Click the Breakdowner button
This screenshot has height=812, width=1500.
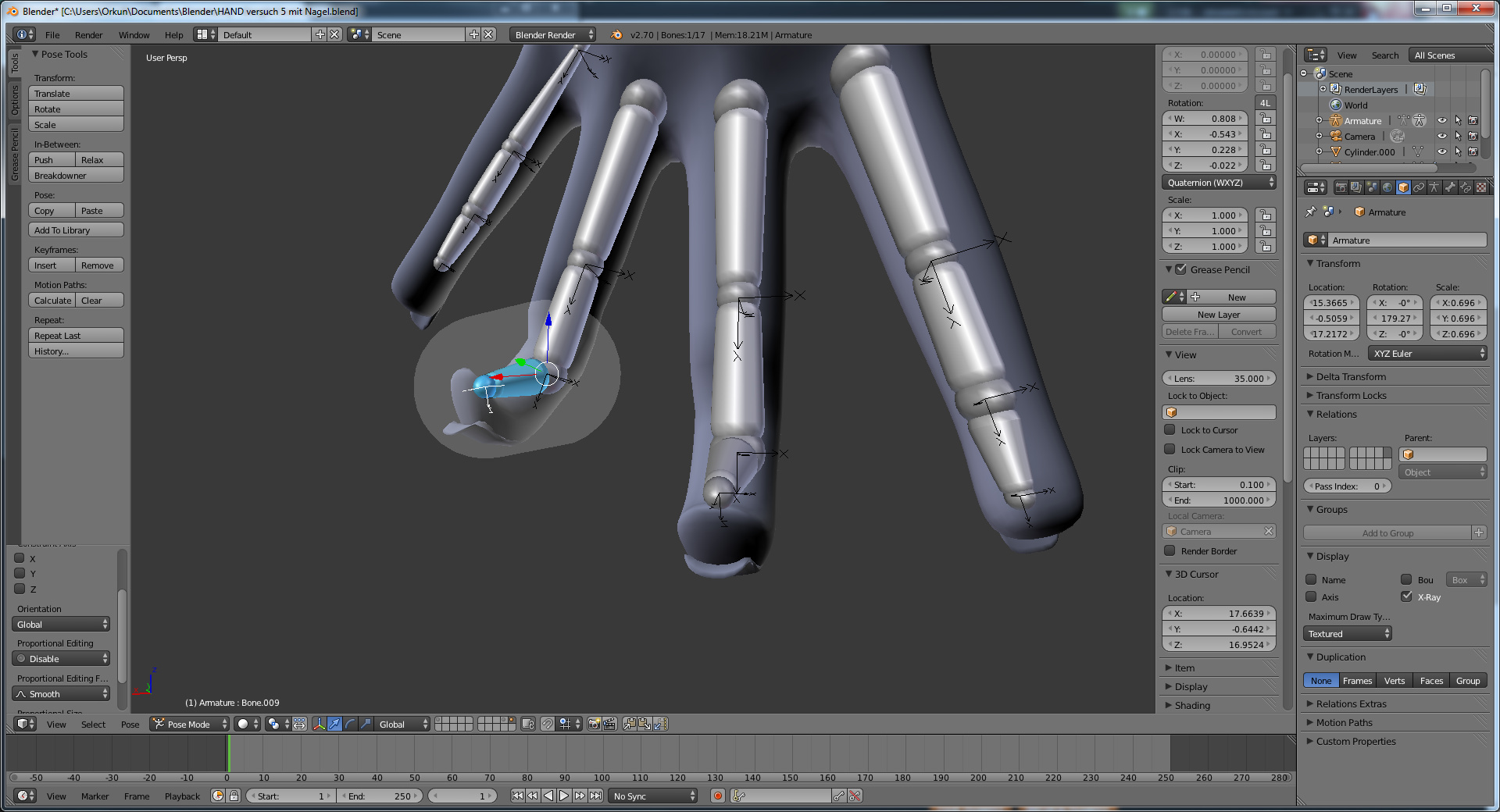76,175
